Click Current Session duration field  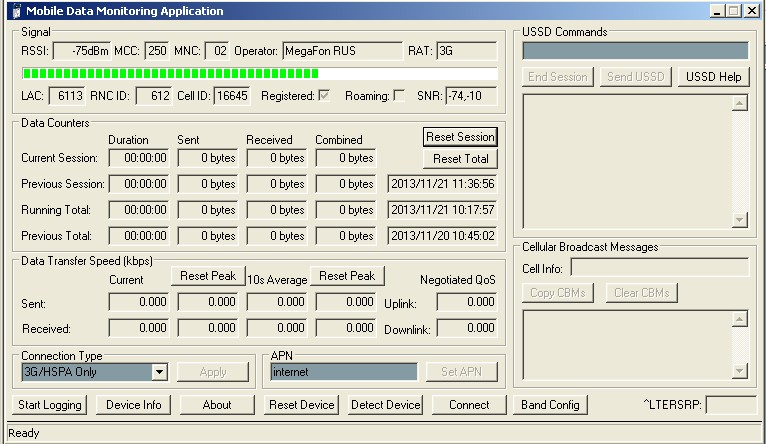[139, 158]
